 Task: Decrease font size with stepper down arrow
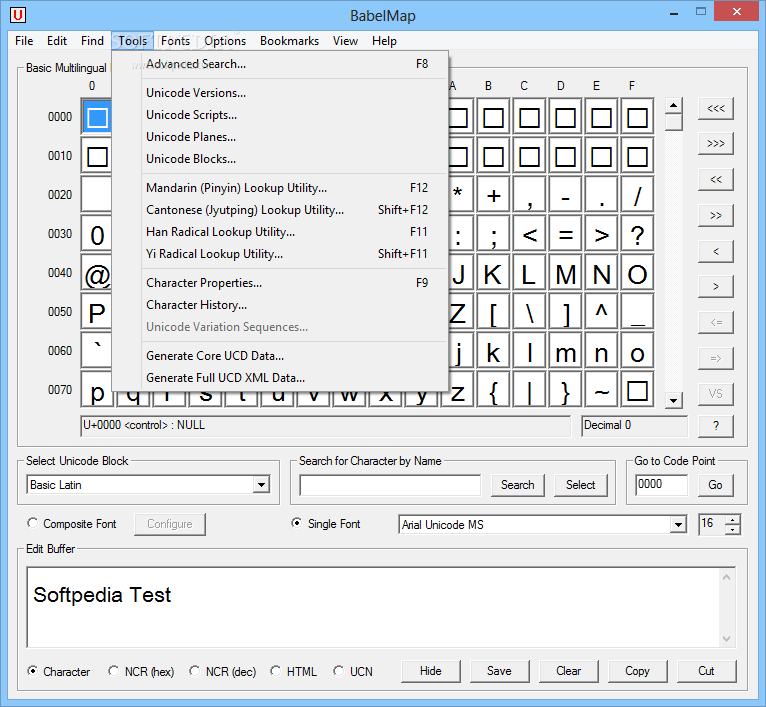click(732, 529)
